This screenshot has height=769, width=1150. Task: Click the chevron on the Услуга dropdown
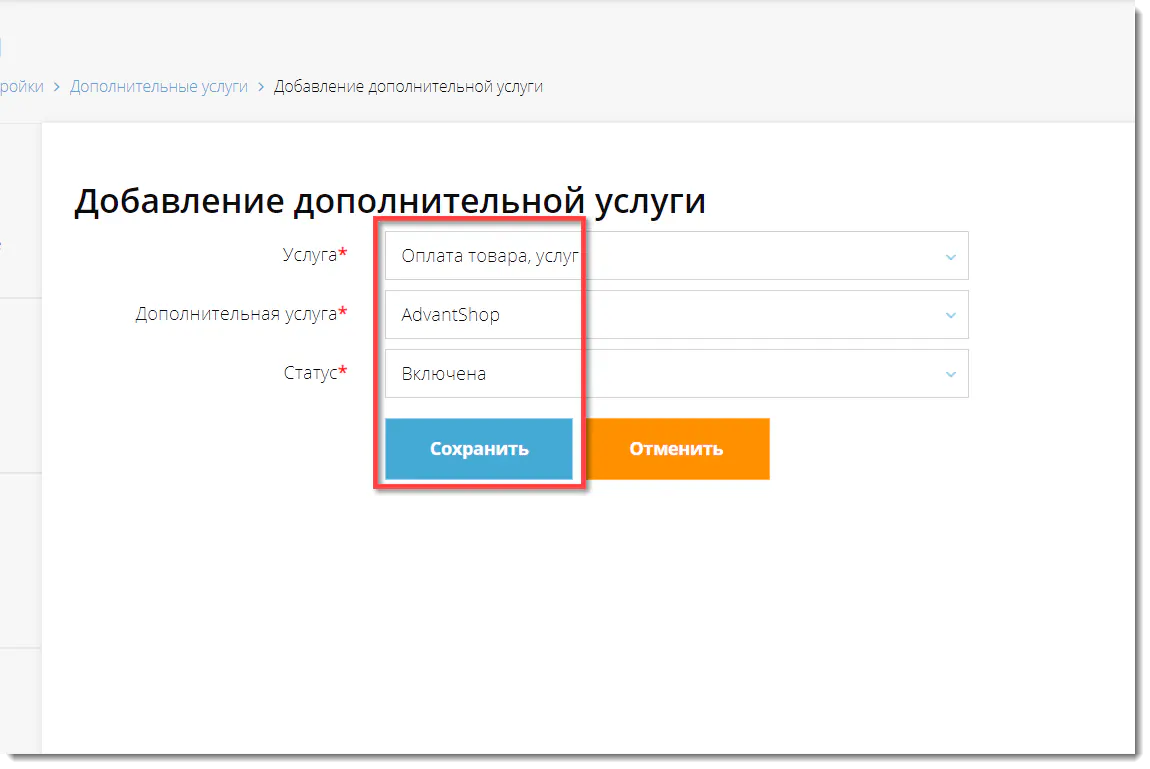[951, 256]
